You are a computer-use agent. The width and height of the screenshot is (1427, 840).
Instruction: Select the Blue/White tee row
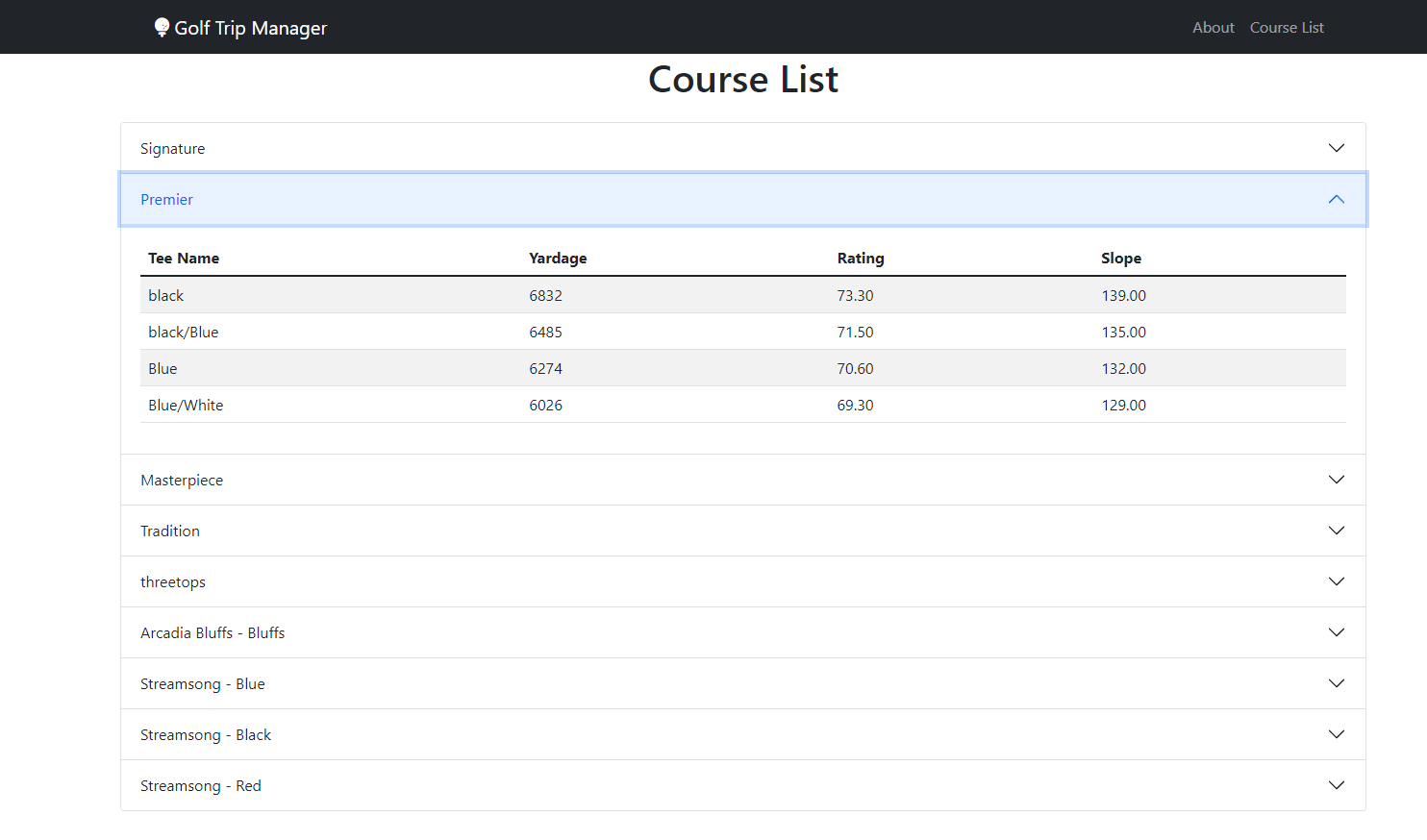[x=577, y=405]
